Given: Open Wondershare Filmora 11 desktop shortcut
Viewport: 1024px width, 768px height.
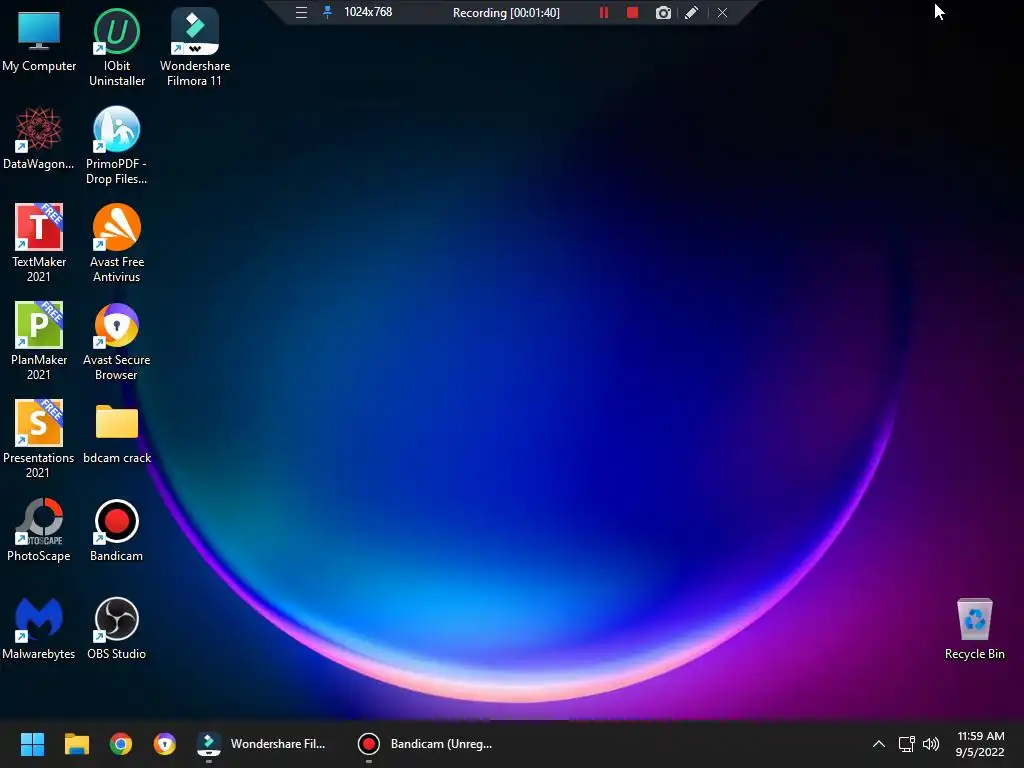Looking at the screenshot, I should (x=195, y=47).
